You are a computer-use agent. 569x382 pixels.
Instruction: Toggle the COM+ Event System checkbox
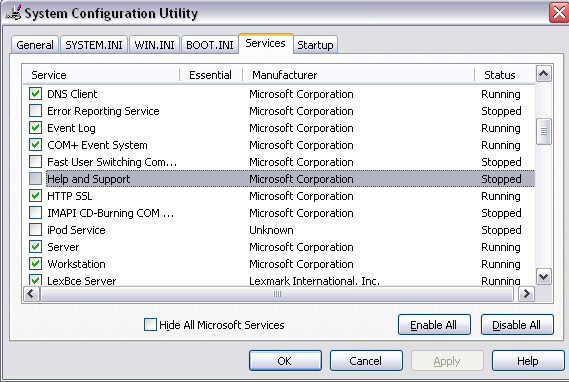(x=35, y=145)
